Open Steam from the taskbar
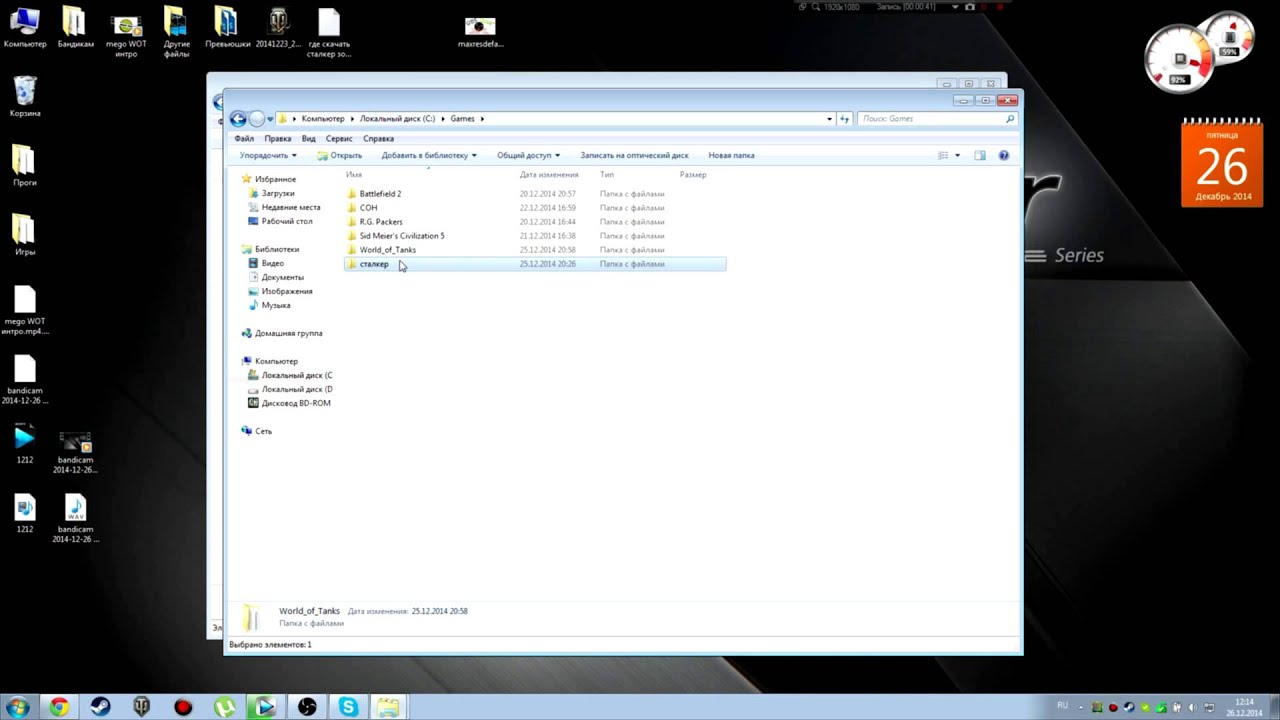1280x720 pixels. [x=100, y=707]
